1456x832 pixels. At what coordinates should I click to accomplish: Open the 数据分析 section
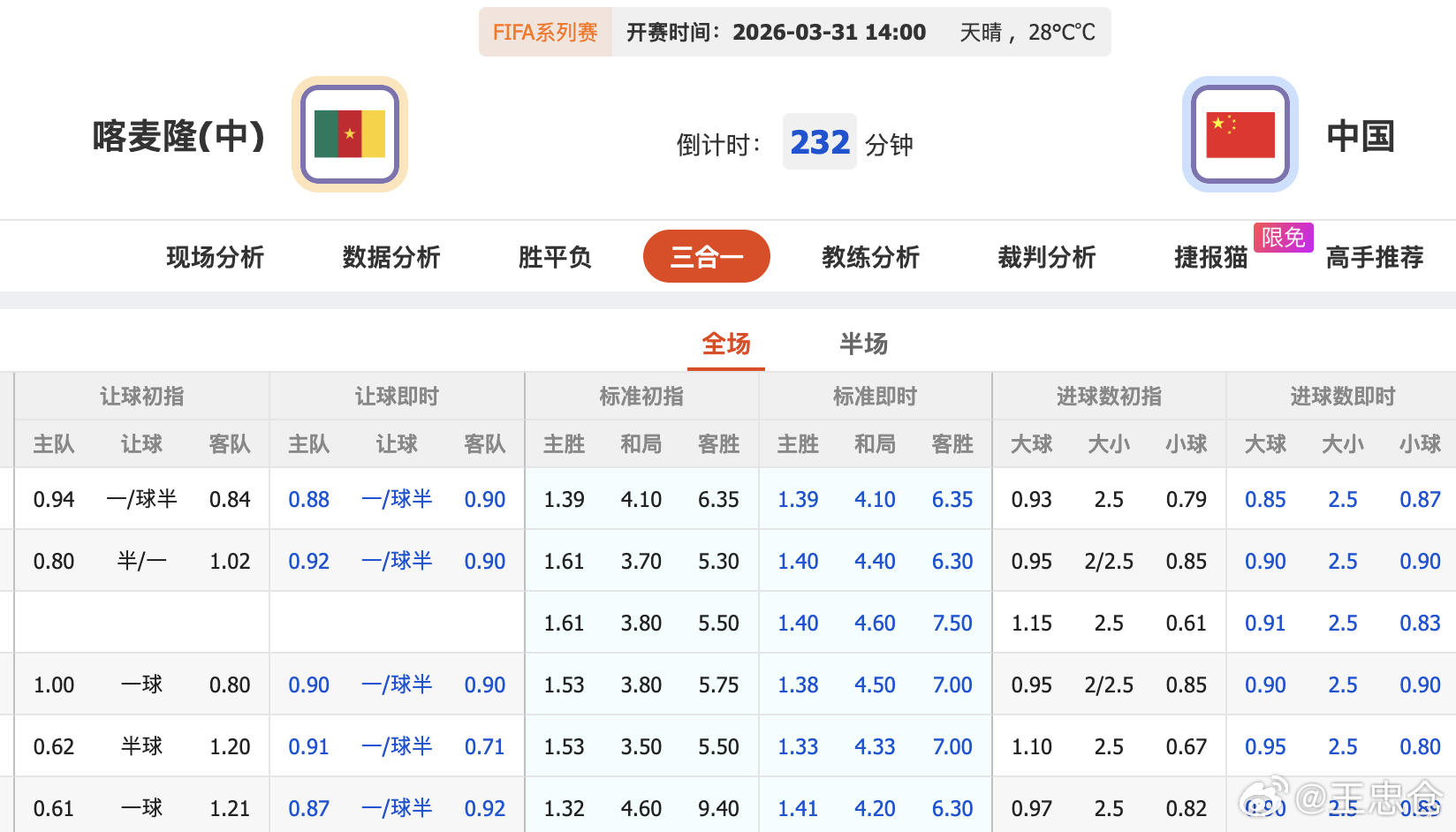click(x=390, y=257)
